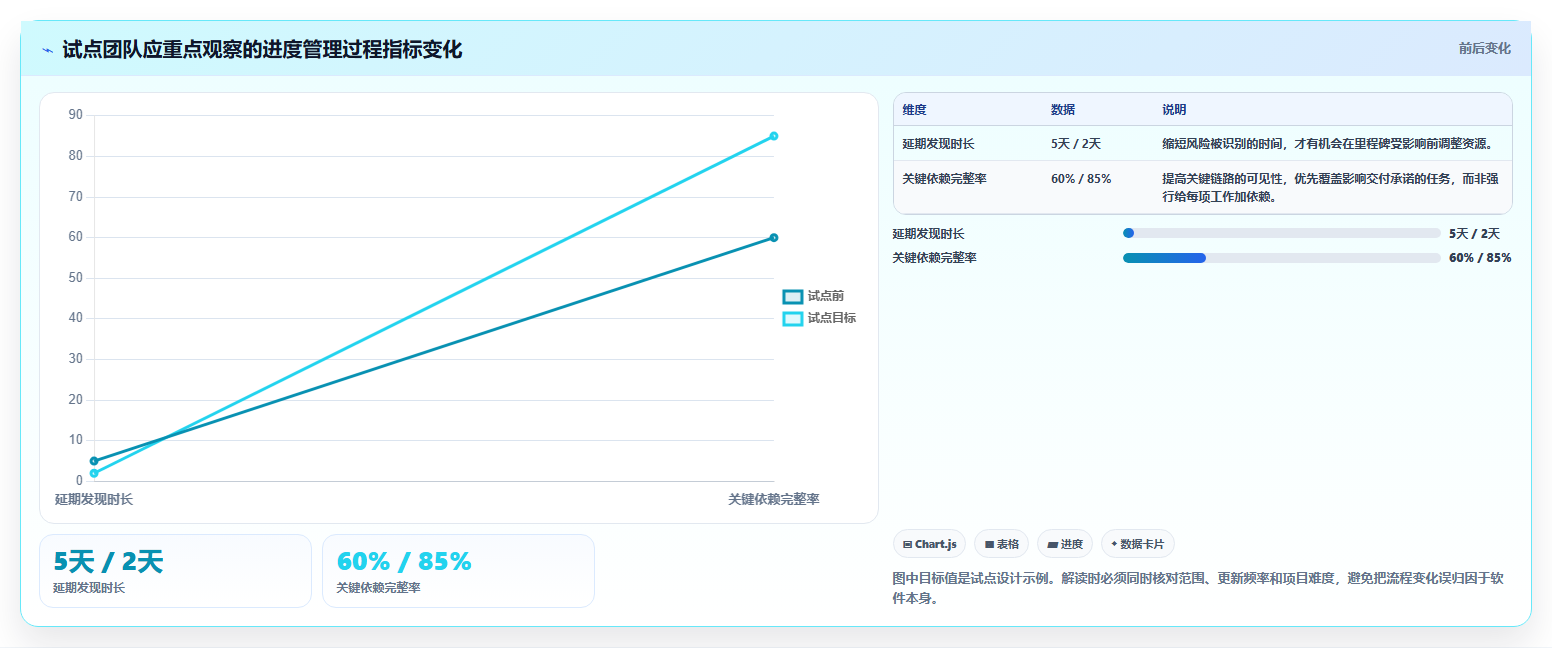1552x648 pixels.
Task: Click the 60% / 85% progress value label
Action: [1480, 258]
